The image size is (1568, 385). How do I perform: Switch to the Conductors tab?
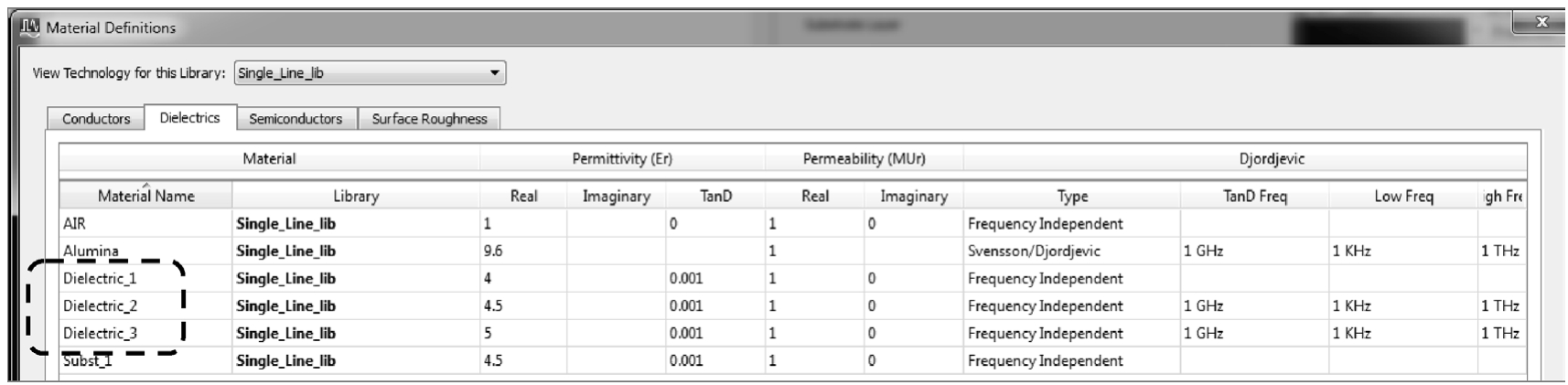pyautogui.click(x=96, y=119)
